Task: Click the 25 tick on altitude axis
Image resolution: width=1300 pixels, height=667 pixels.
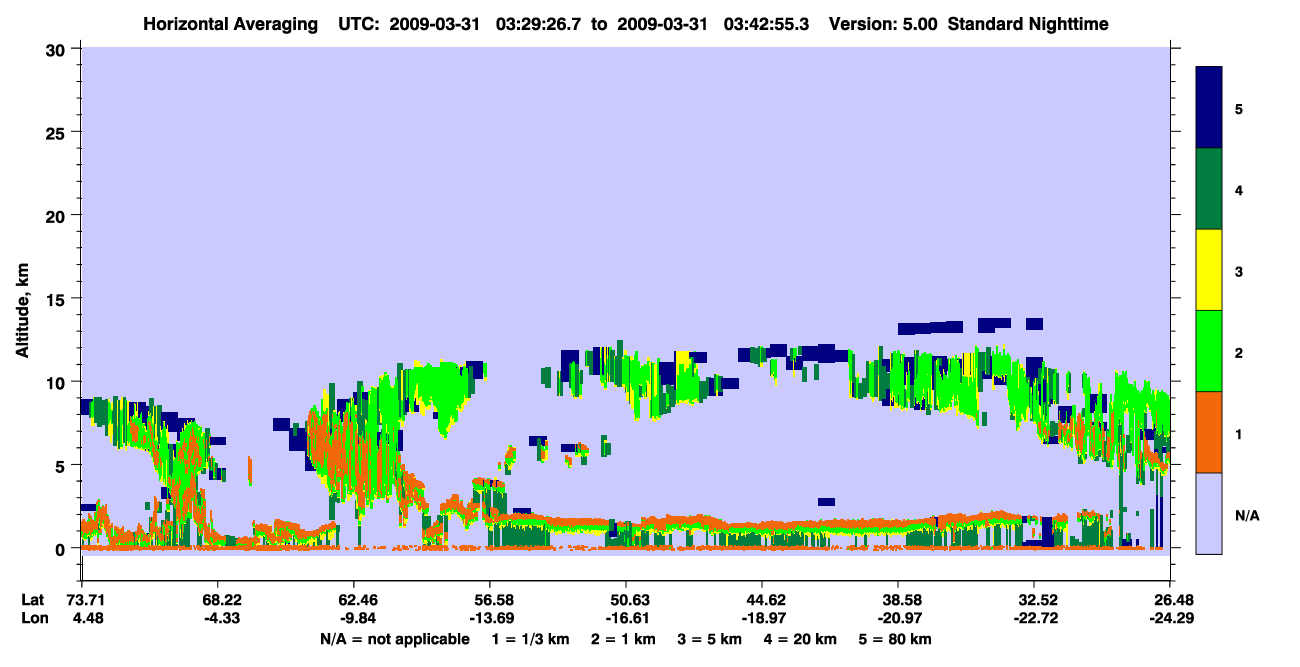Action: 57,132
